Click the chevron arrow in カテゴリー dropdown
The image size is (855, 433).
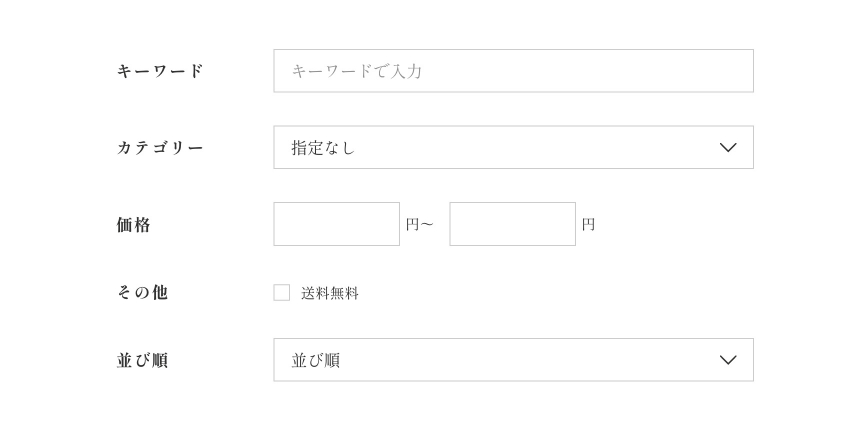pos(728,148)
